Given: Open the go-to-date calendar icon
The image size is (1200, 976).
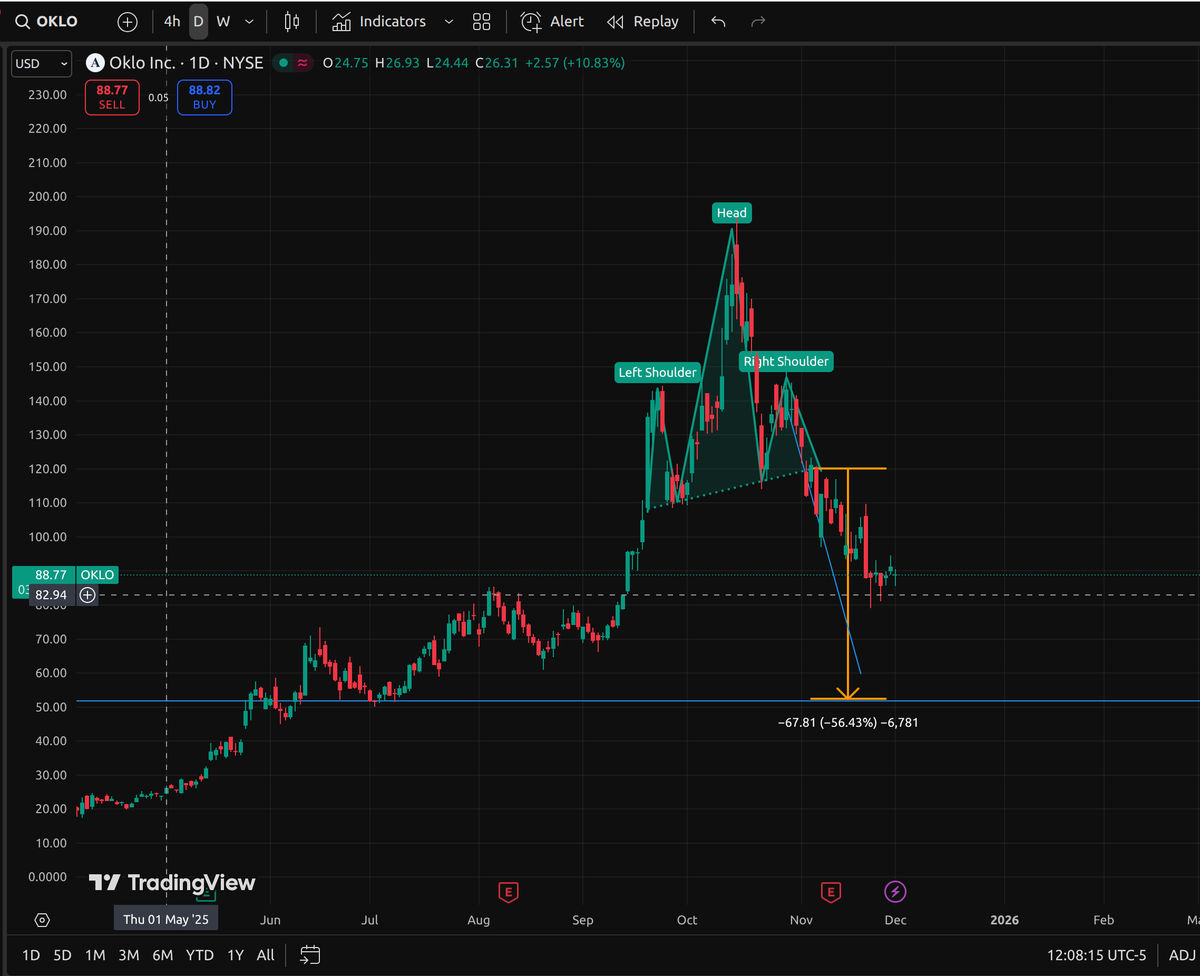Looking at the screenshot, I should pos(309,955).
